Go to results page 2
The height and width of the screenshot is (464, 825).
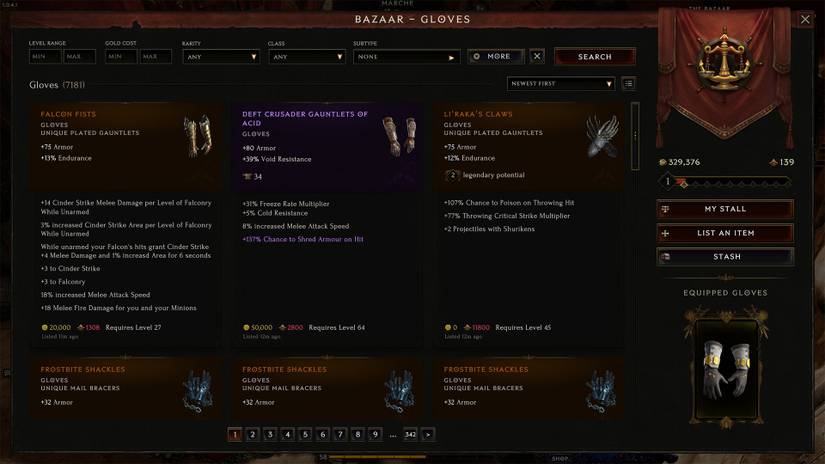pyautogui.click(x=253, y=434)
